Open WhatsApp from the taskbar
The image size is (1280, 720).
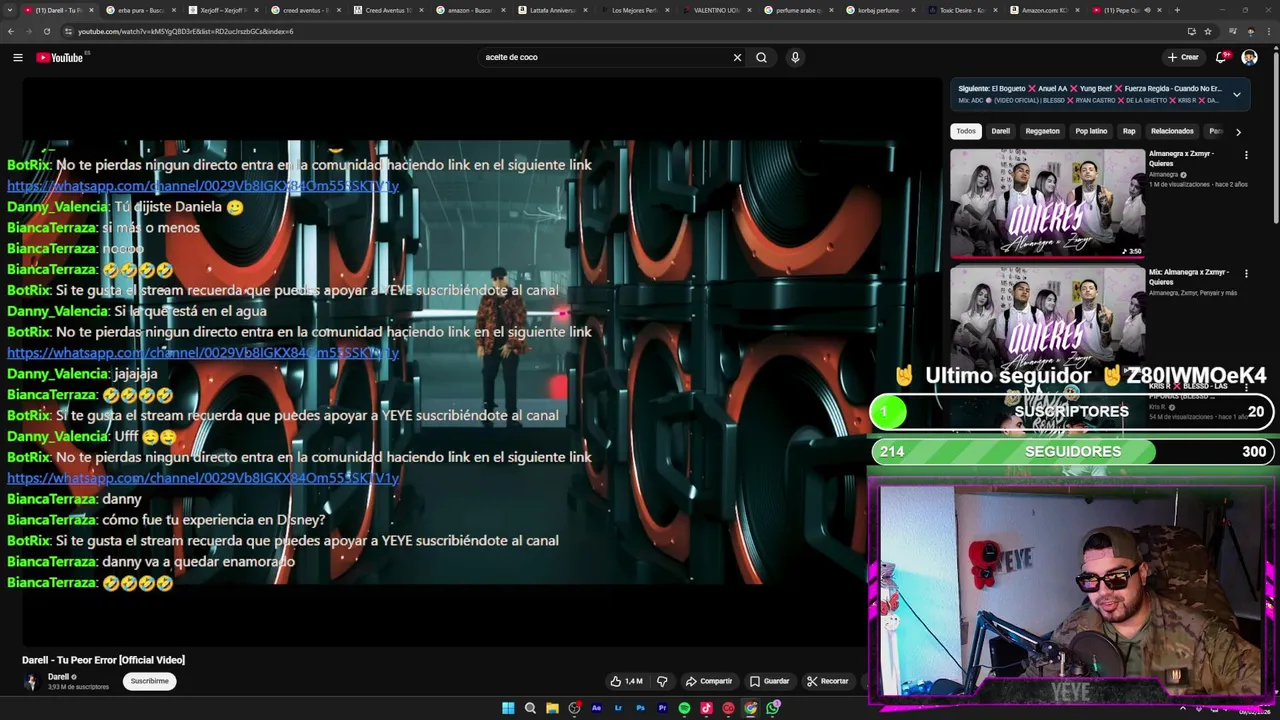point(773,708)
